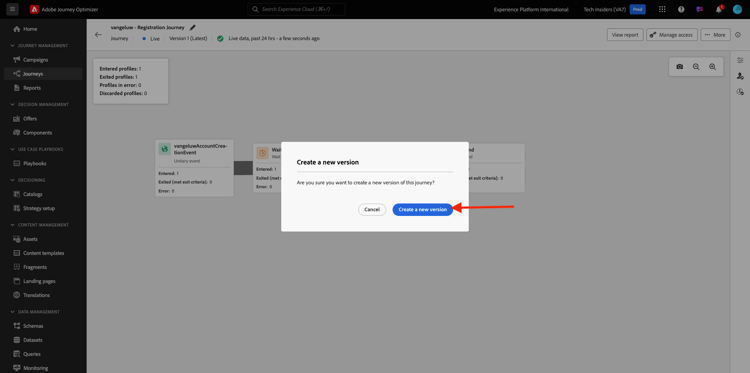Confirm with Create a new version button
The image size is (750, 373).
(422, 209)
